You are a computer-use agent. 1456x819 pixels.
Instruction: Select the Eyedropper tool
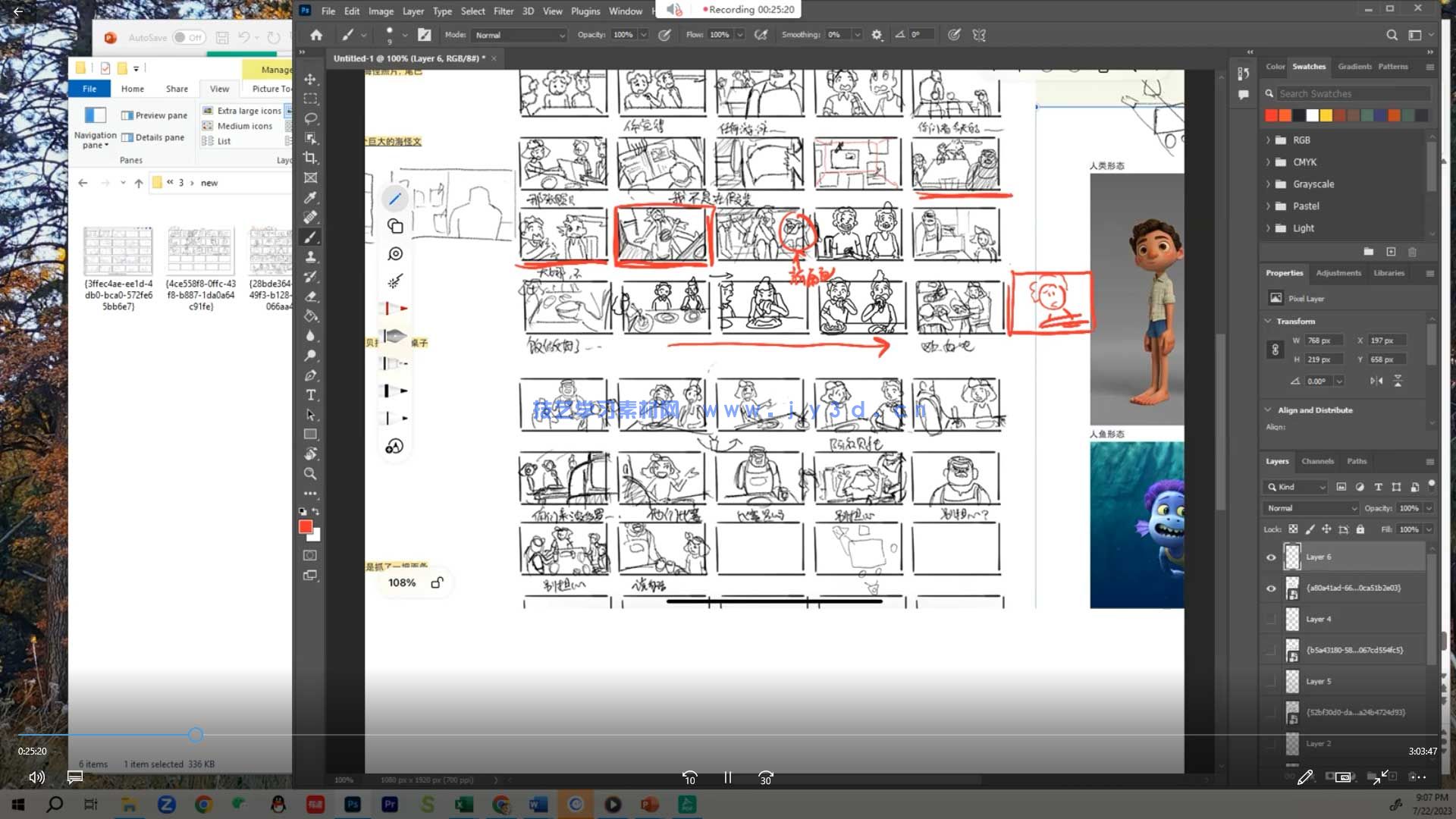coord(310,197)
